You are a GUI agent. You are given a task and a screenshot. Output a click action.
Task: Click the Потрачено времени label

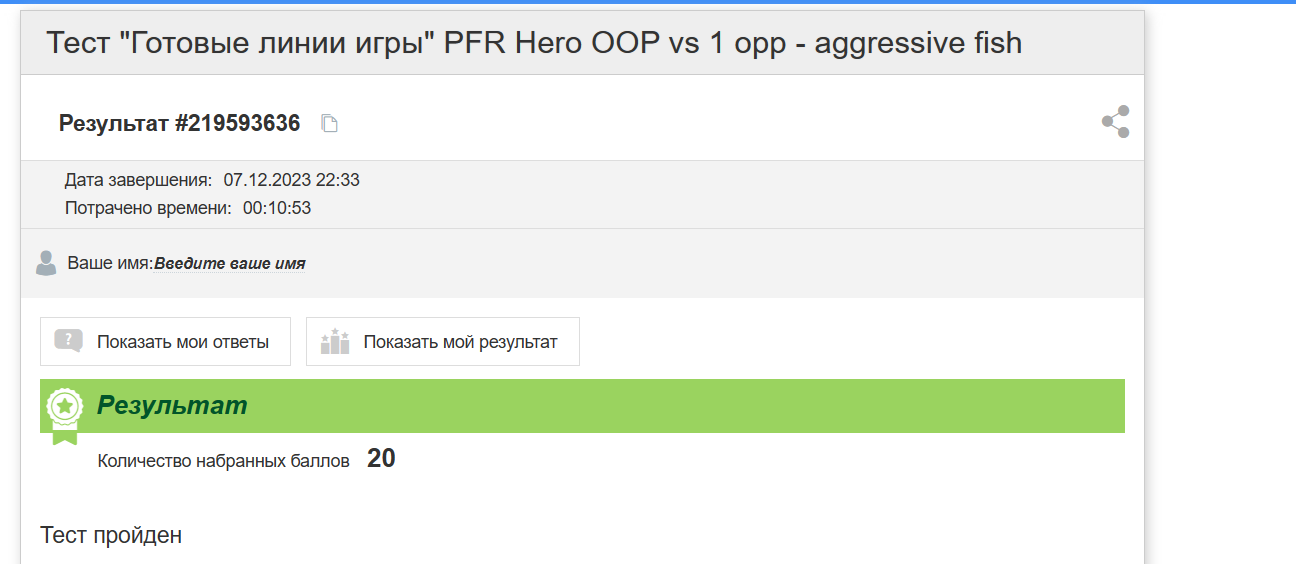[148, 208]
